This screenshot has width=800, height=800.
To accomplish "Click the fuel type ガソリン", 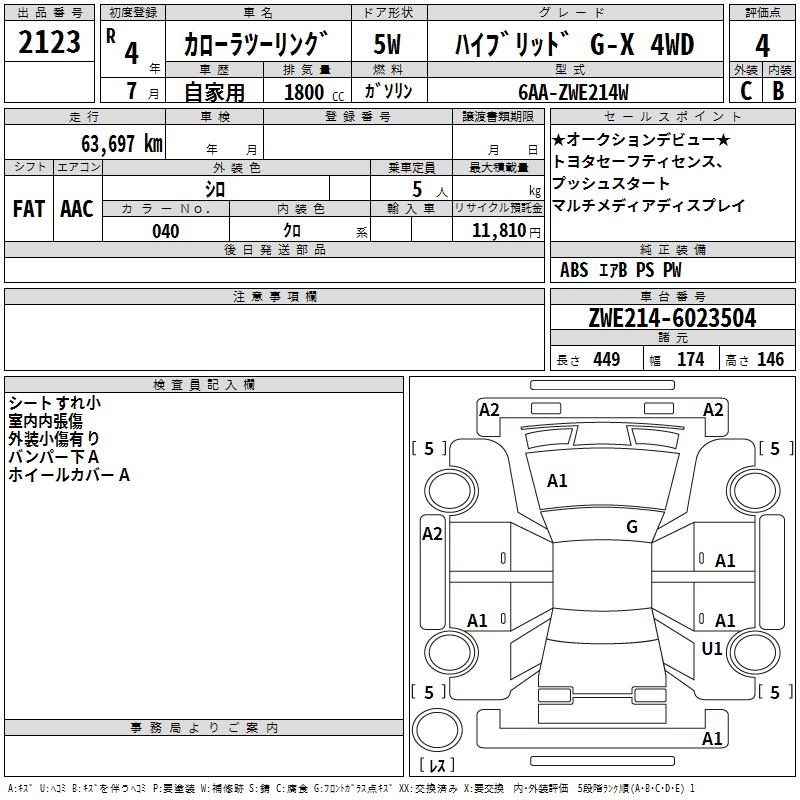I will click(x=388, y=91).
